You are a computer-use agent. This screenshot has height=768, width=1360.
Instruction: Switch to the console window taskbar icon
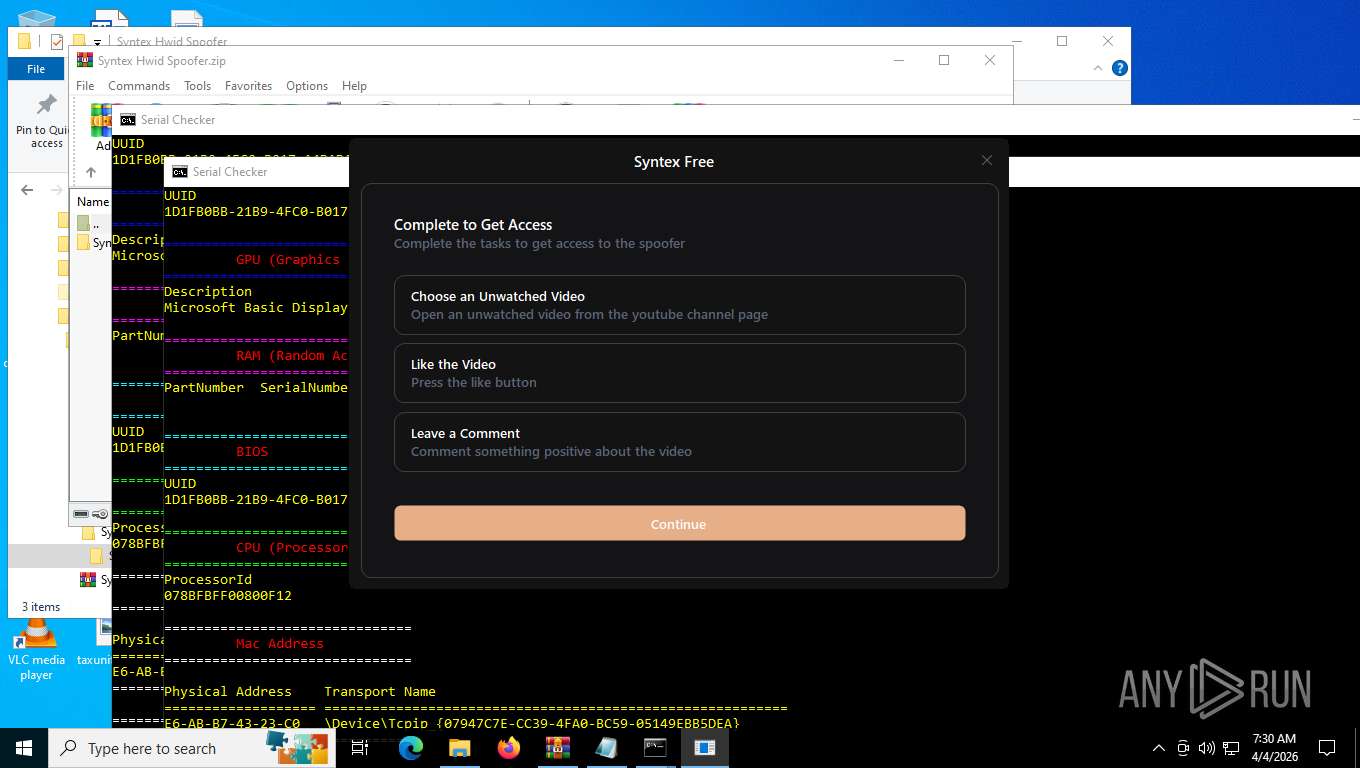tap(655, 748)
